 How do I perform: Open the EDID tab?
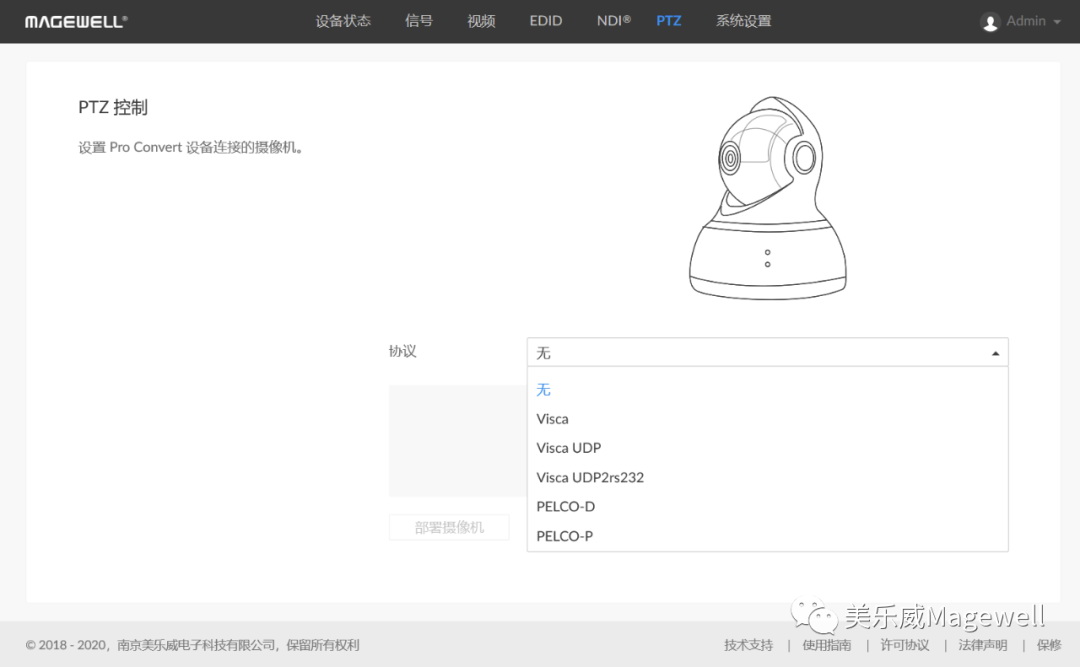click(546, 21)
